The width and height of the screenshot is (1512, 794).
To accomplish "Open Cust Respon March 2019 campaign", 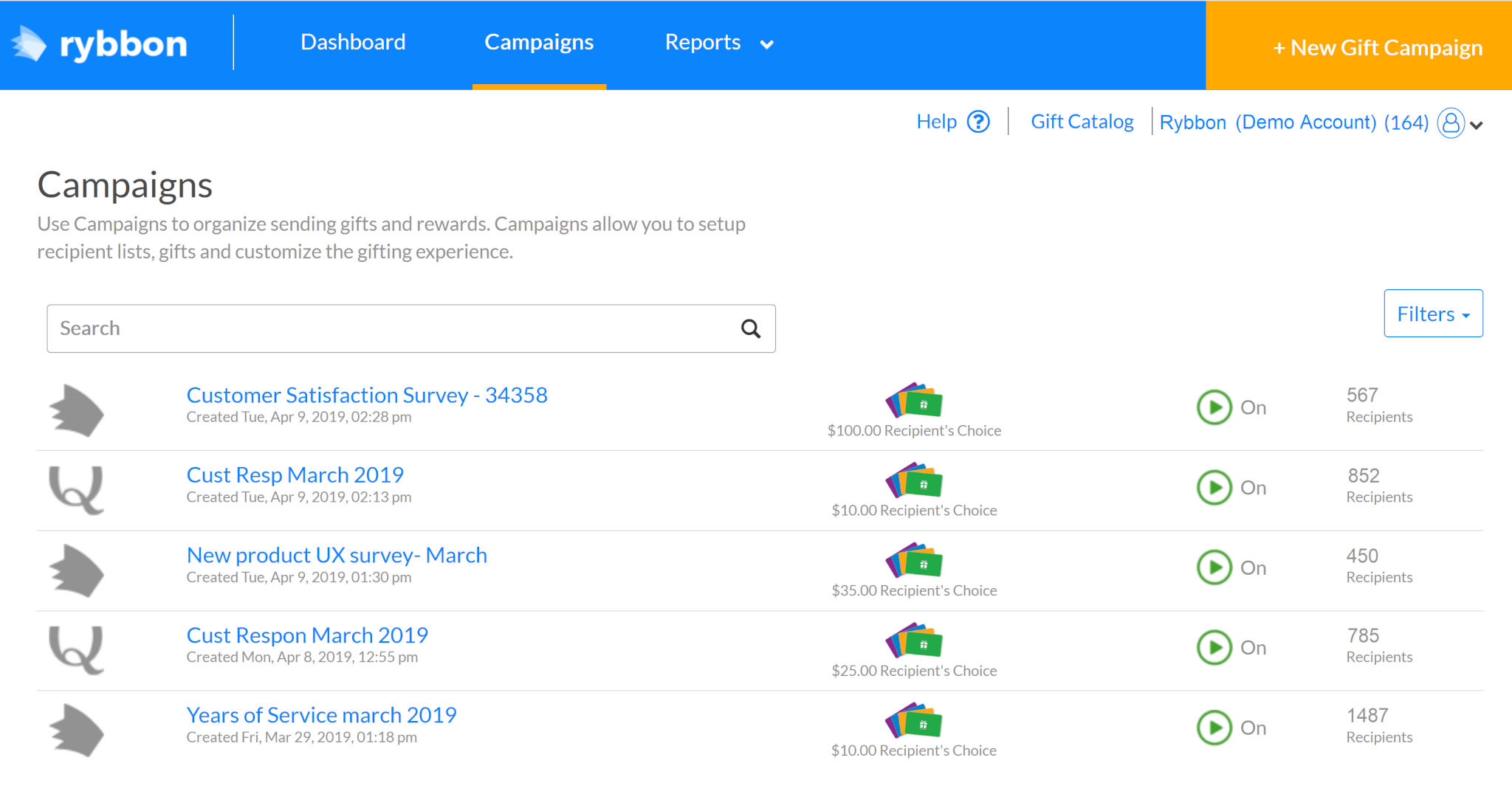I will click(x=307, y=635).
